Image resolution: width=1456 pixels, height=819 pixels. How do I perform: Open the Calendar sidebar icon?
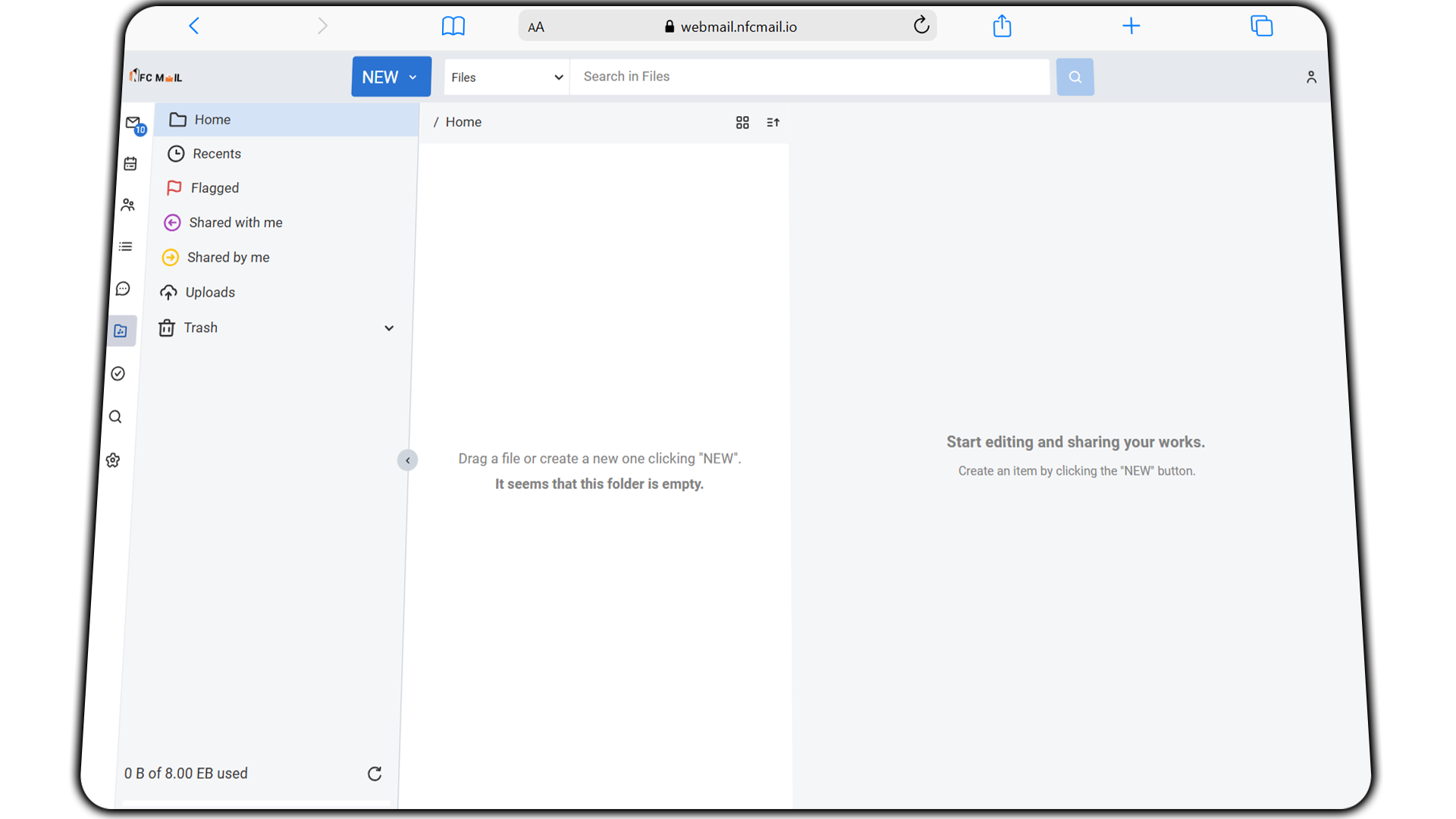click(130, 164)
